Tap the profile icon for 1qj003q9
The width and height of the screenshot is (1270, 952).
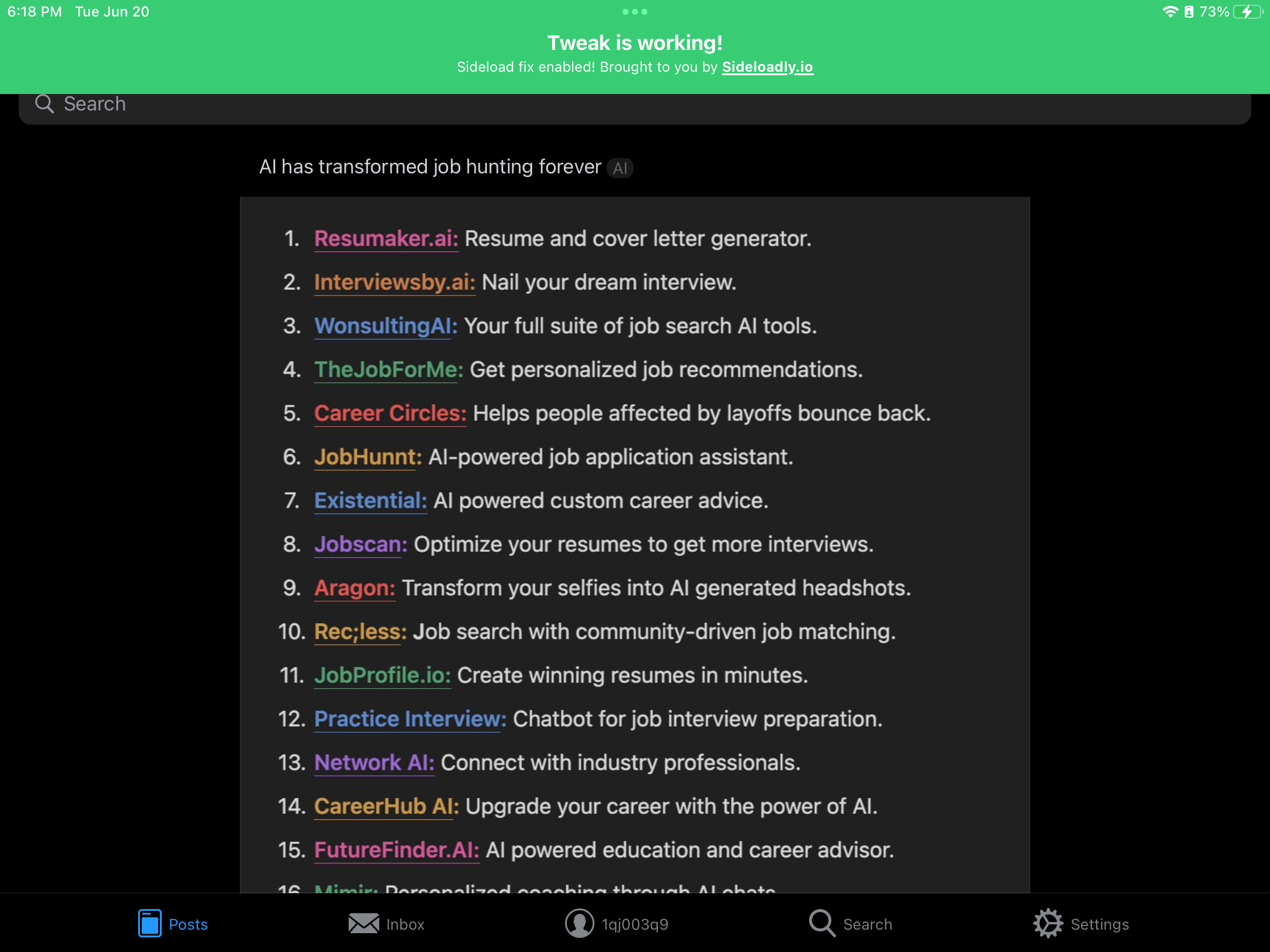pyautogui.click(x=580, y=923)
